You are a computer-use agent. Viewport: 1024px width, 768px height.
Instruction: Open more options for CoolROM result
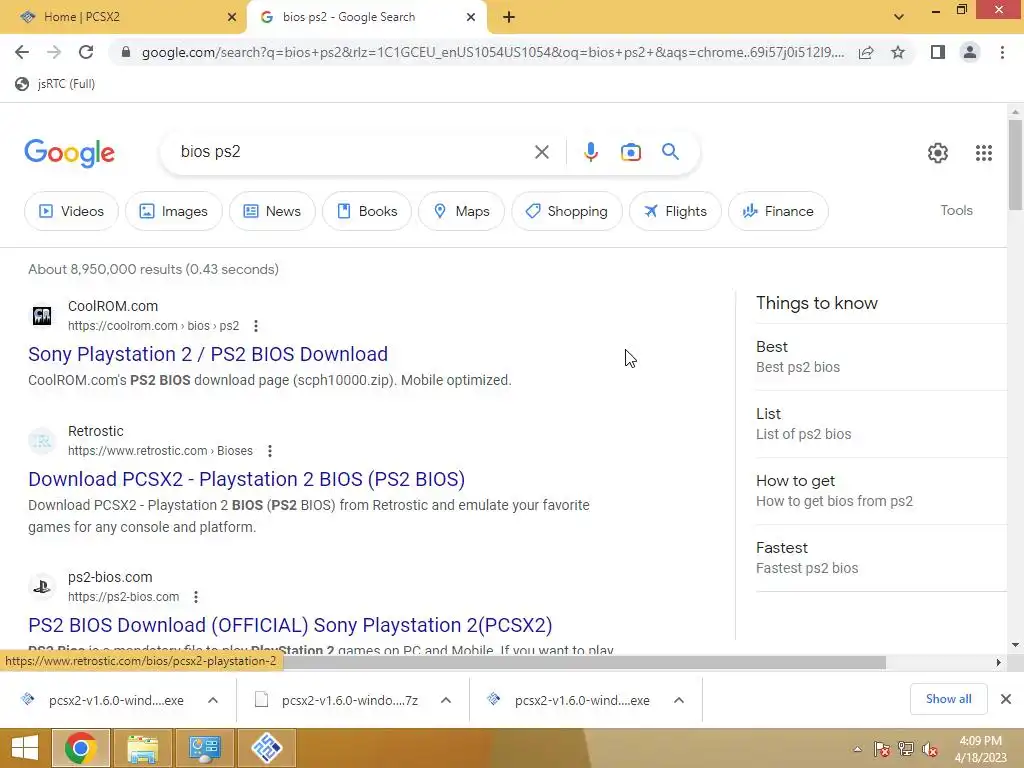256,326
